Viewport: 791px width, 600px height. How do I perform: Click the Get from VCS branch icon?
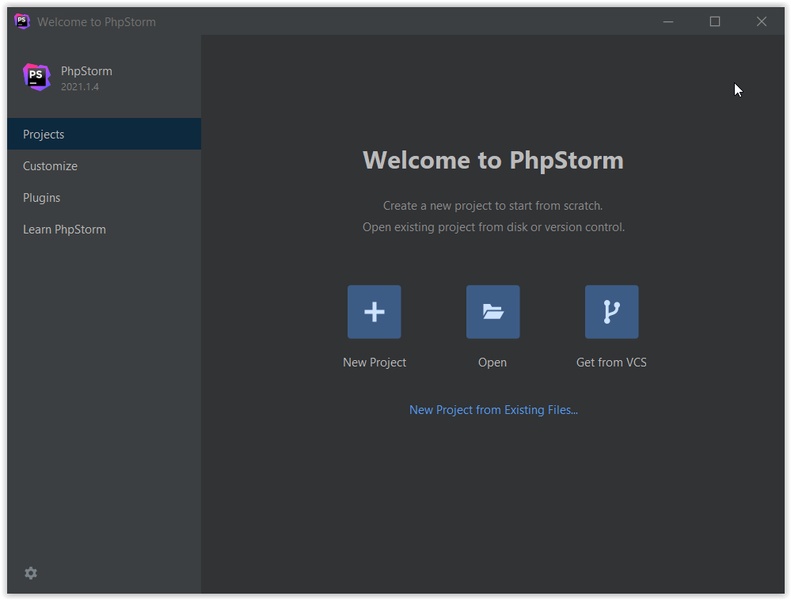[x=611, y=312]
